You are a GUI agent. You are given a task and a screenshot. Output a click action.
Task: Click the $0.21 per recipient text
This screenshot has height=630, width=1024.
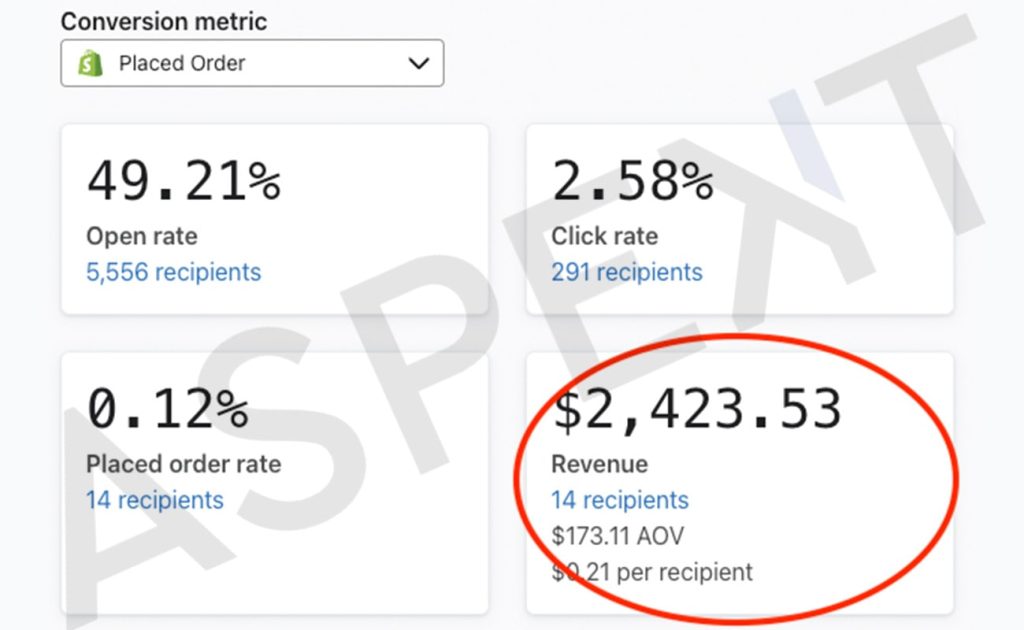(652, 572)
